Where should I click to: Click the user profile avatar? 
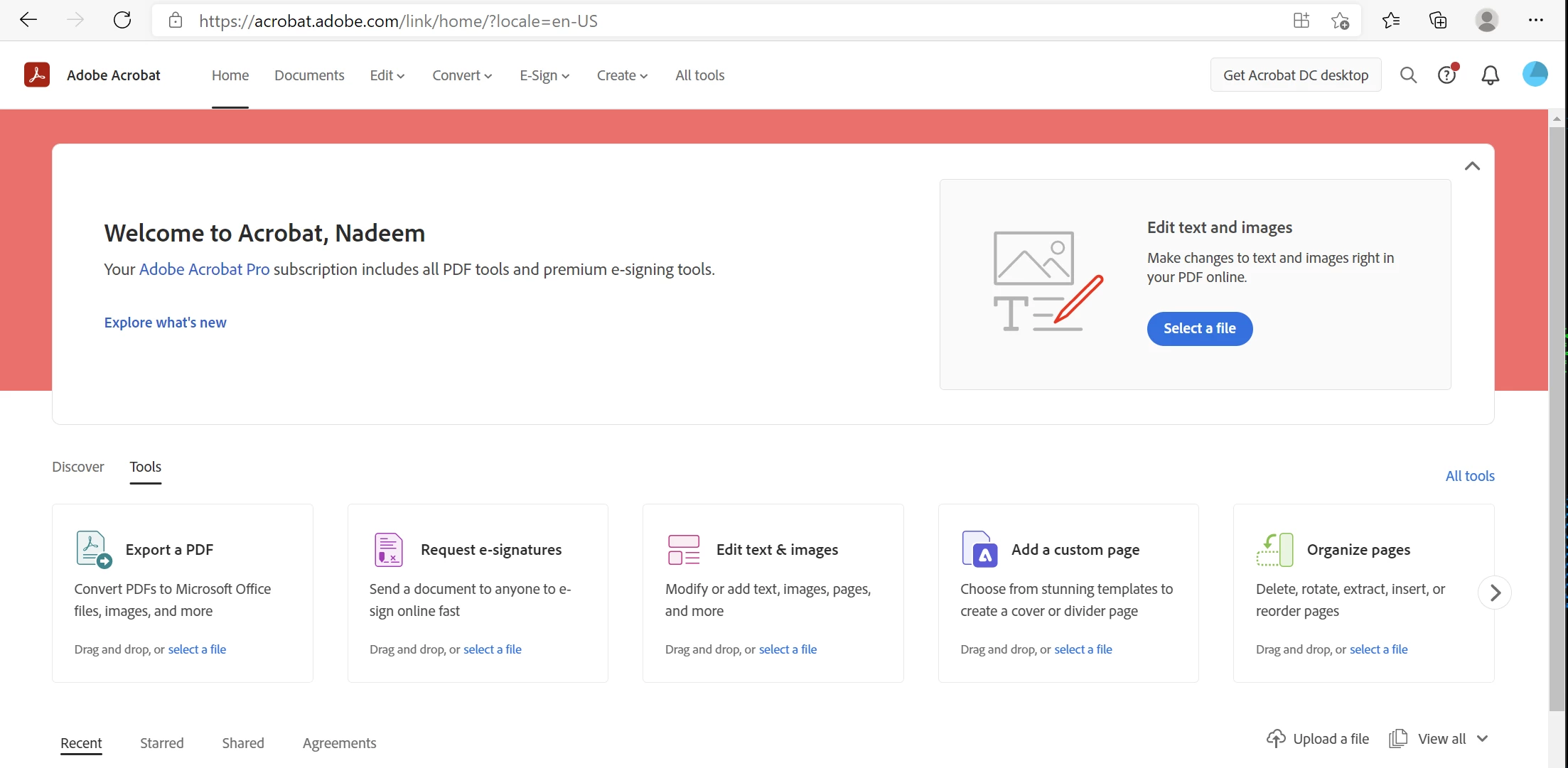point(1535,75)
